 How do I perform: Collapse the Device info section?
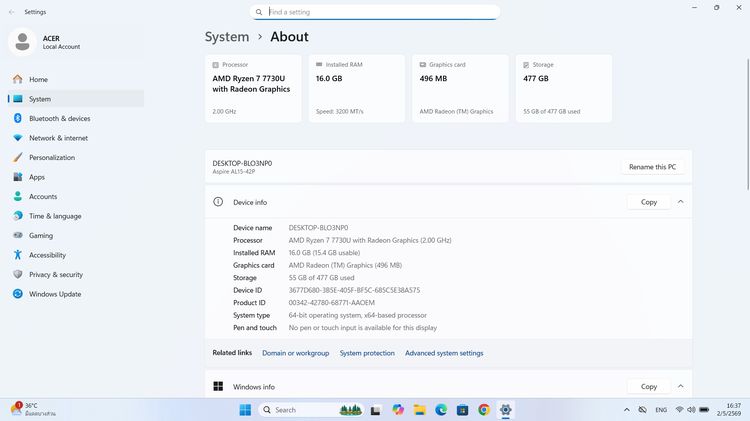681,202
